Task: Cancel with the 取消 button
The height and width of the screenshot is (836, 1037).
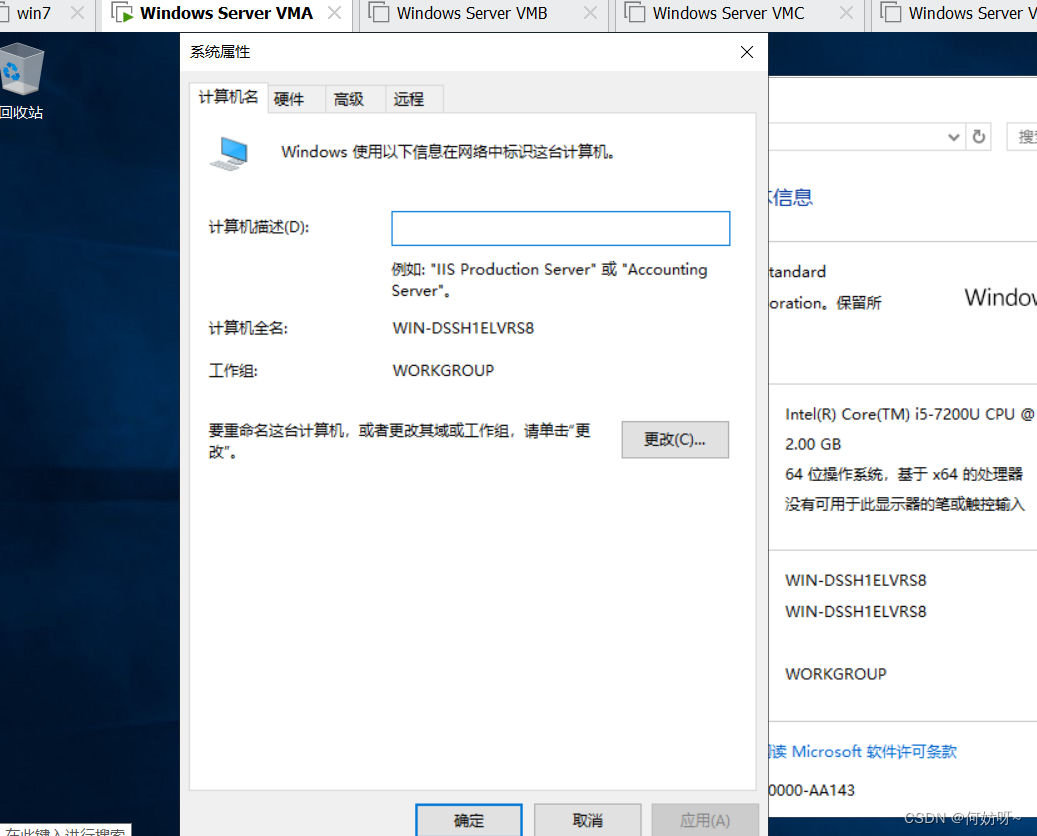Action: (587, 820)
